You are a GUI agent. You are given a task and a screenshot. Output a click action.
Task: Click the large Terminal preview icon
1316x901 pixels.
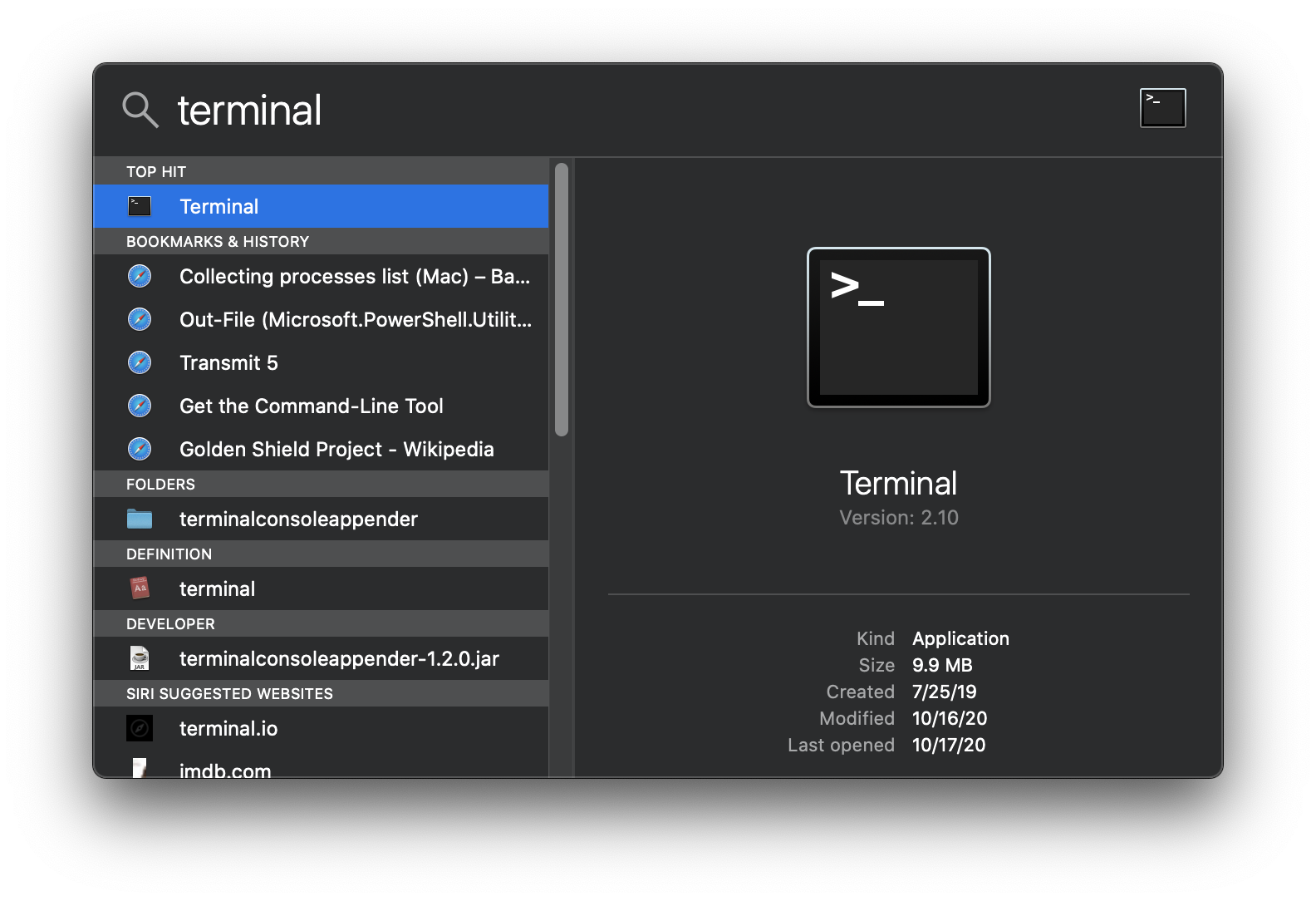(x=898, y=327)
